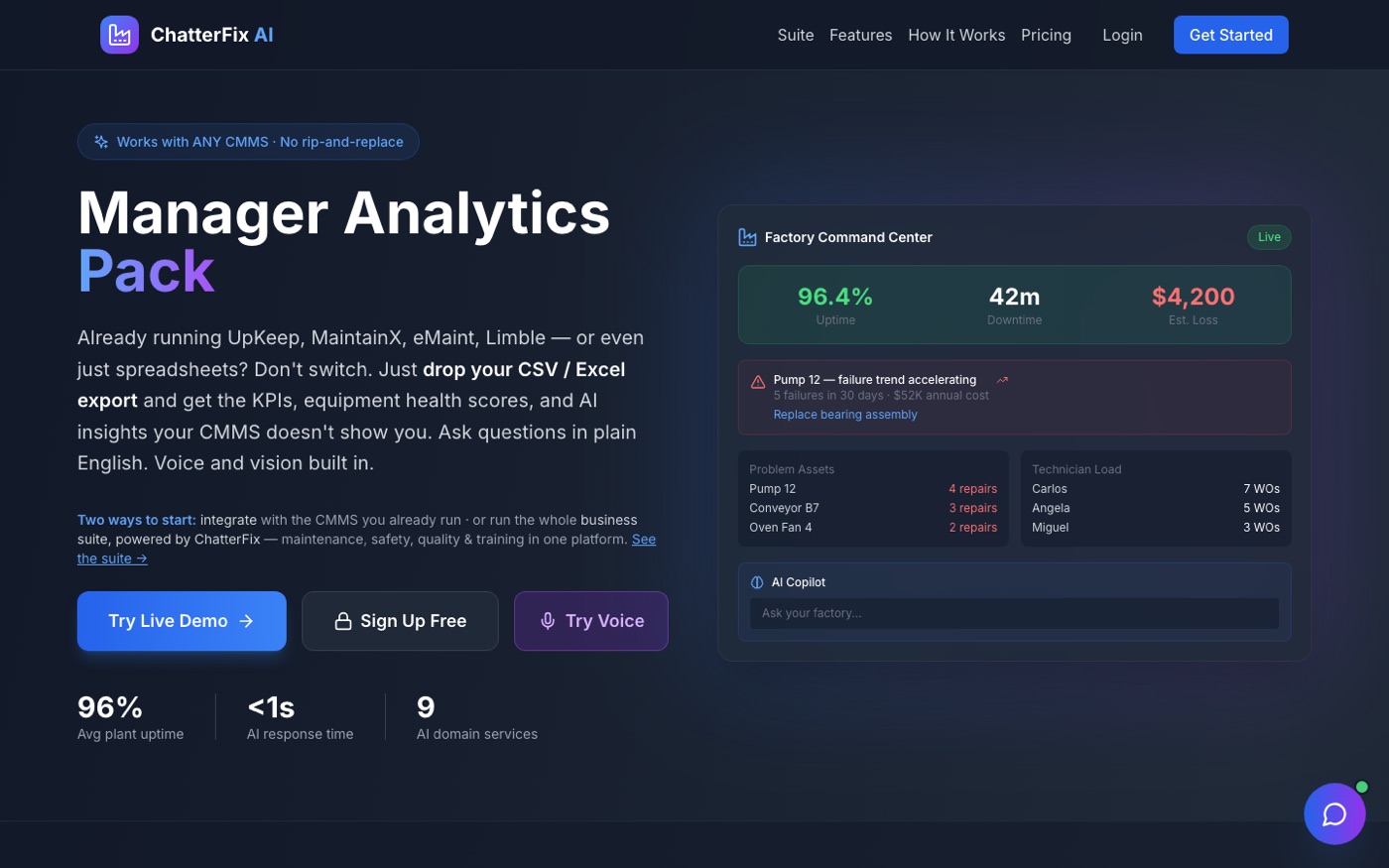The image size is (1389, 868).
Task: Click the Pump 12 failure trend alert title
Action: 875,380
